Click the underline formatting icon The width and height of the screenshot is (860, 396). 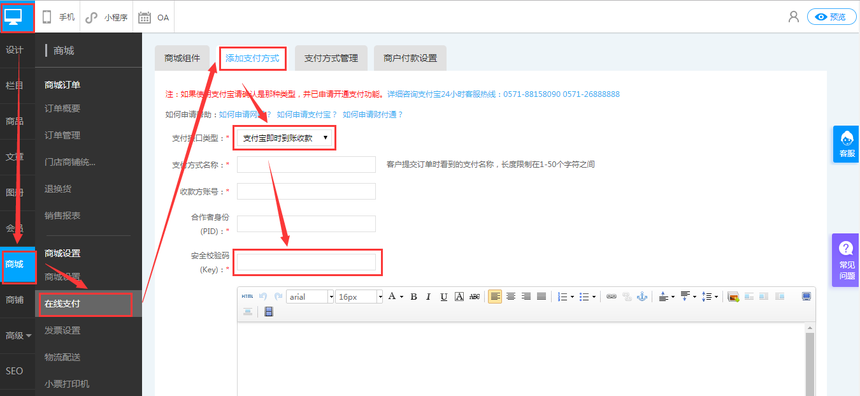(444, 297)
